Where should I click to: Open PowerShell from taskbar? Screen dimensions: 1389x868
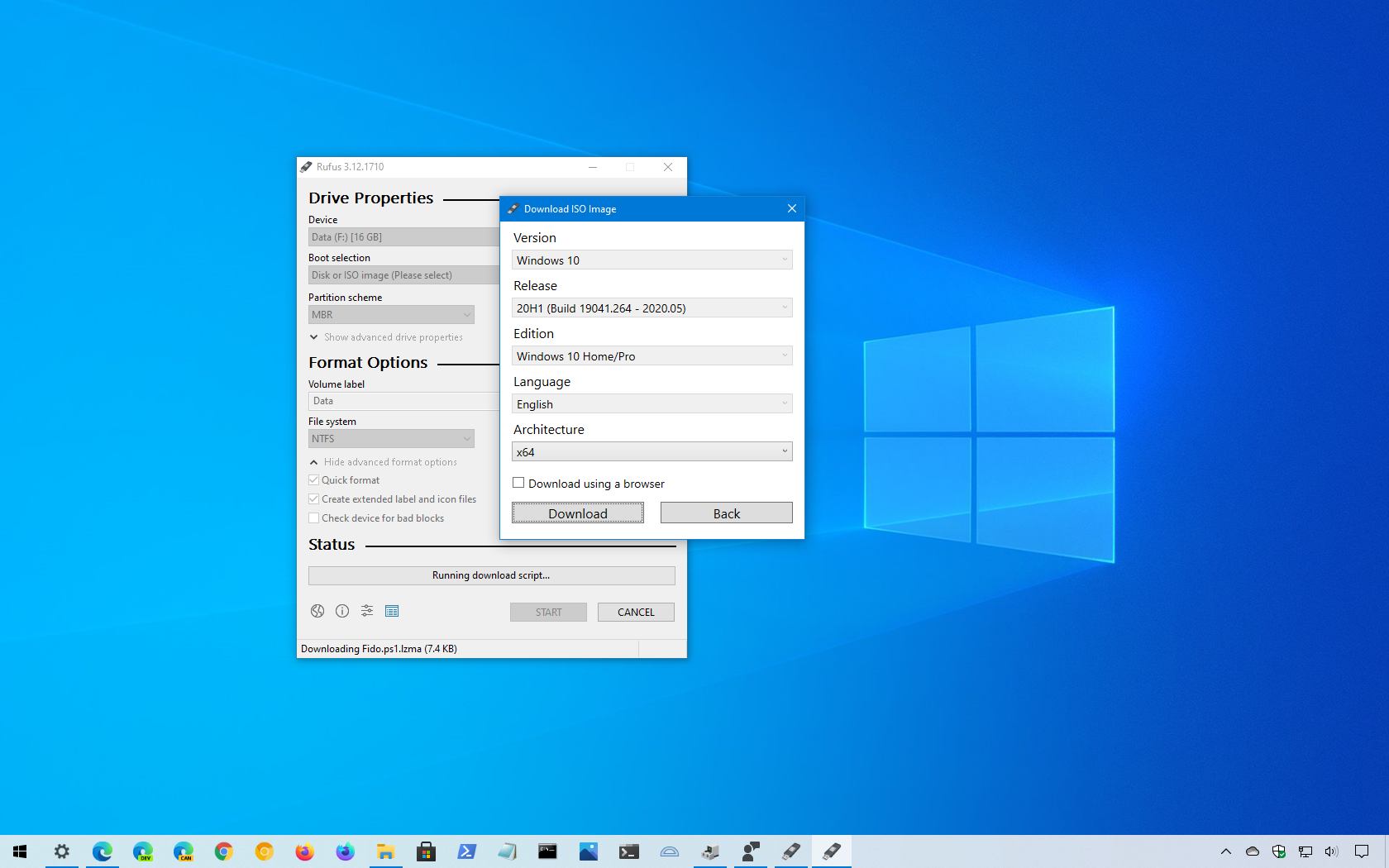pos(466,851)
